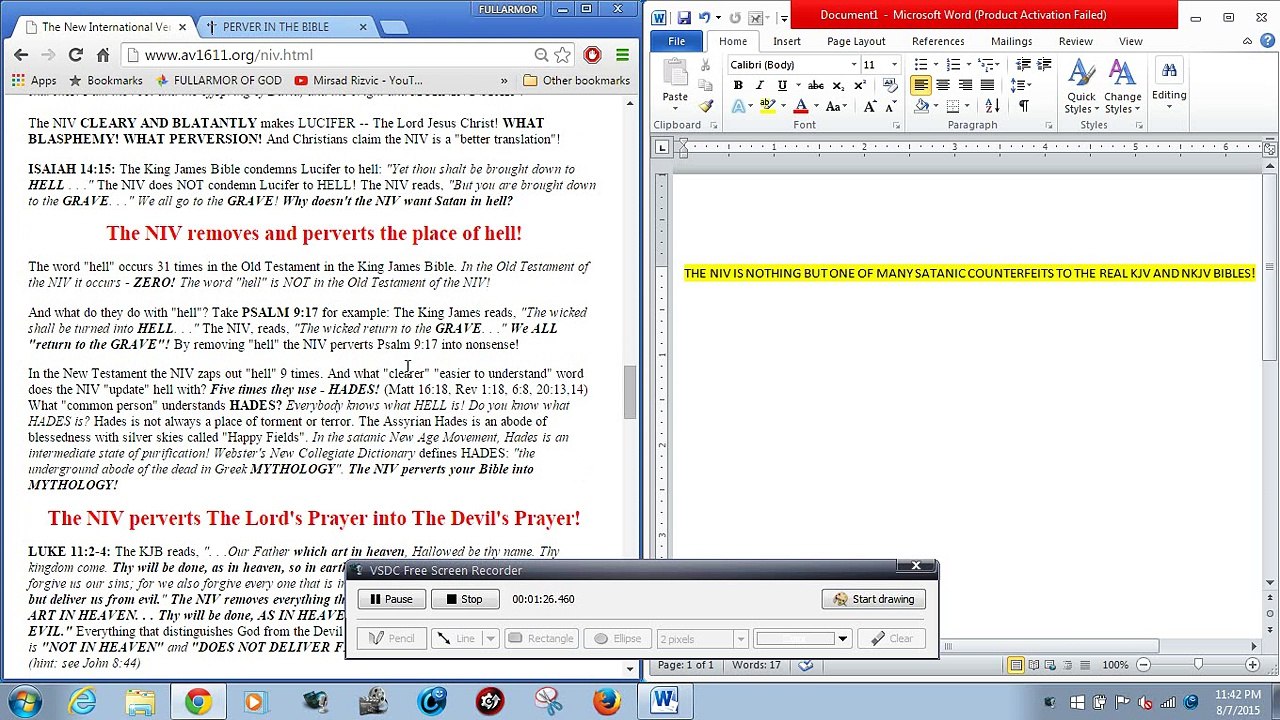Open the File tab in Word
Viewport: 1280px width, 720px height.
click(677, 41)
